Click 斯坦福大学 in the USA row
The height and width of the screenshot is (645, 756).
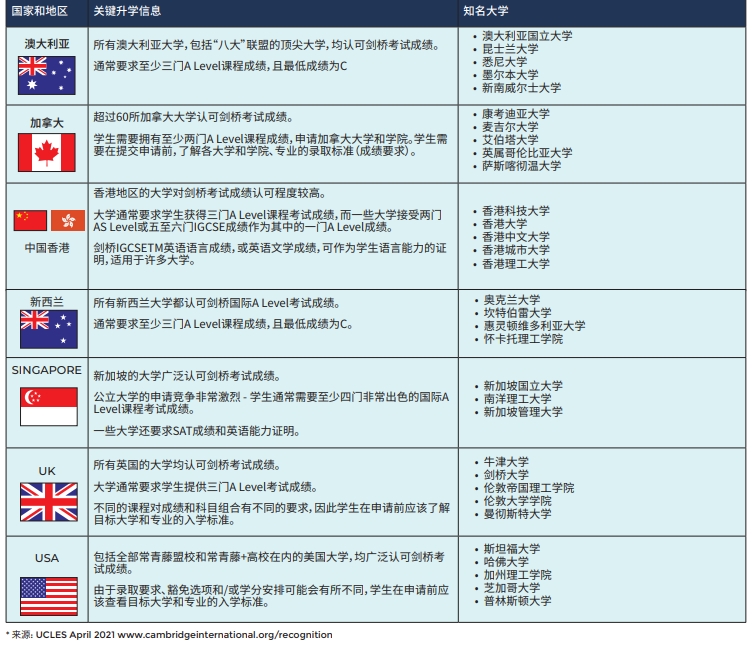[x=510, y=549]
